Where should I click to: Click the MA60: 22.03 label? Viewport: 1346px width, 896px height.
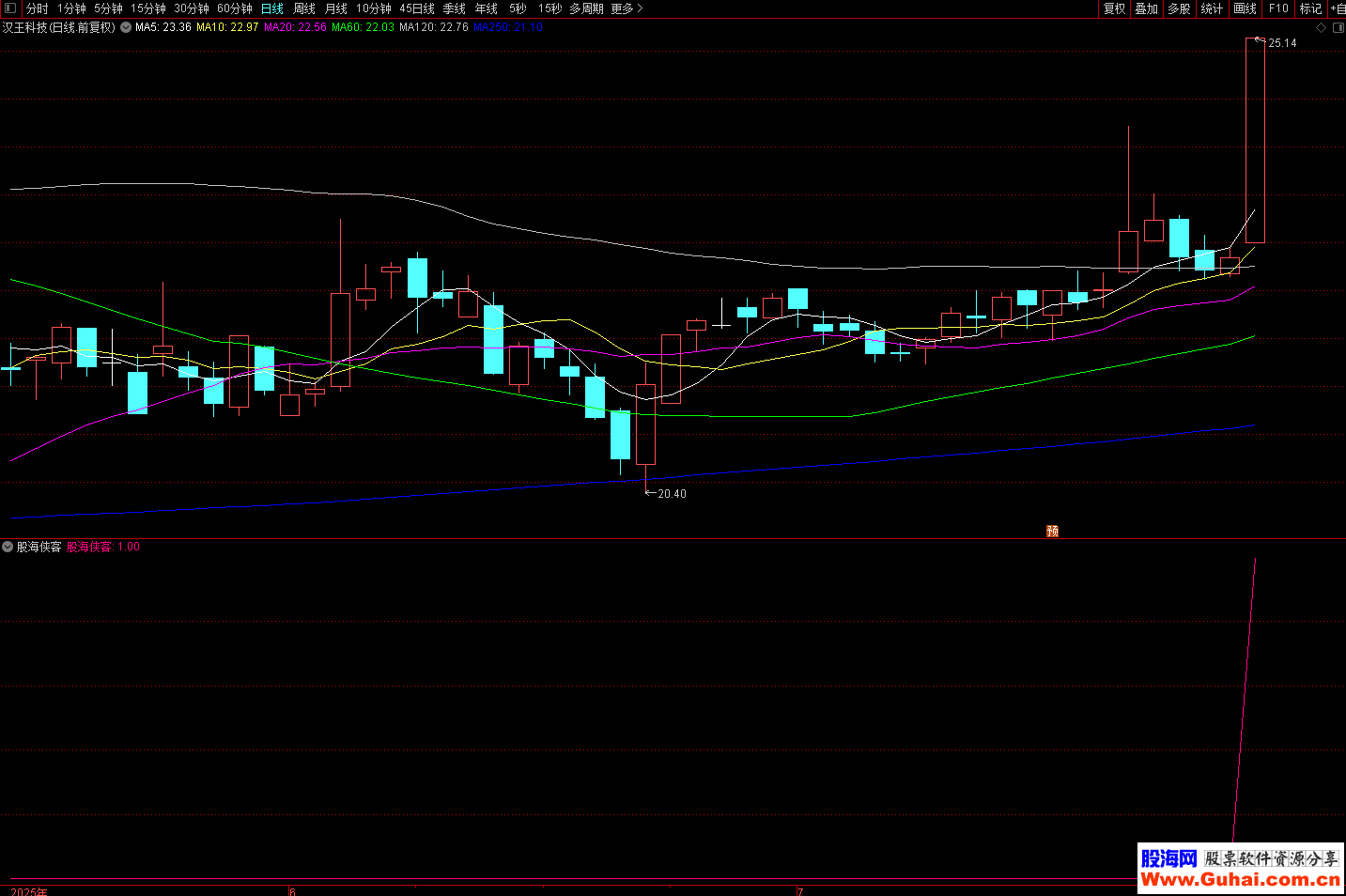(364, 27)
